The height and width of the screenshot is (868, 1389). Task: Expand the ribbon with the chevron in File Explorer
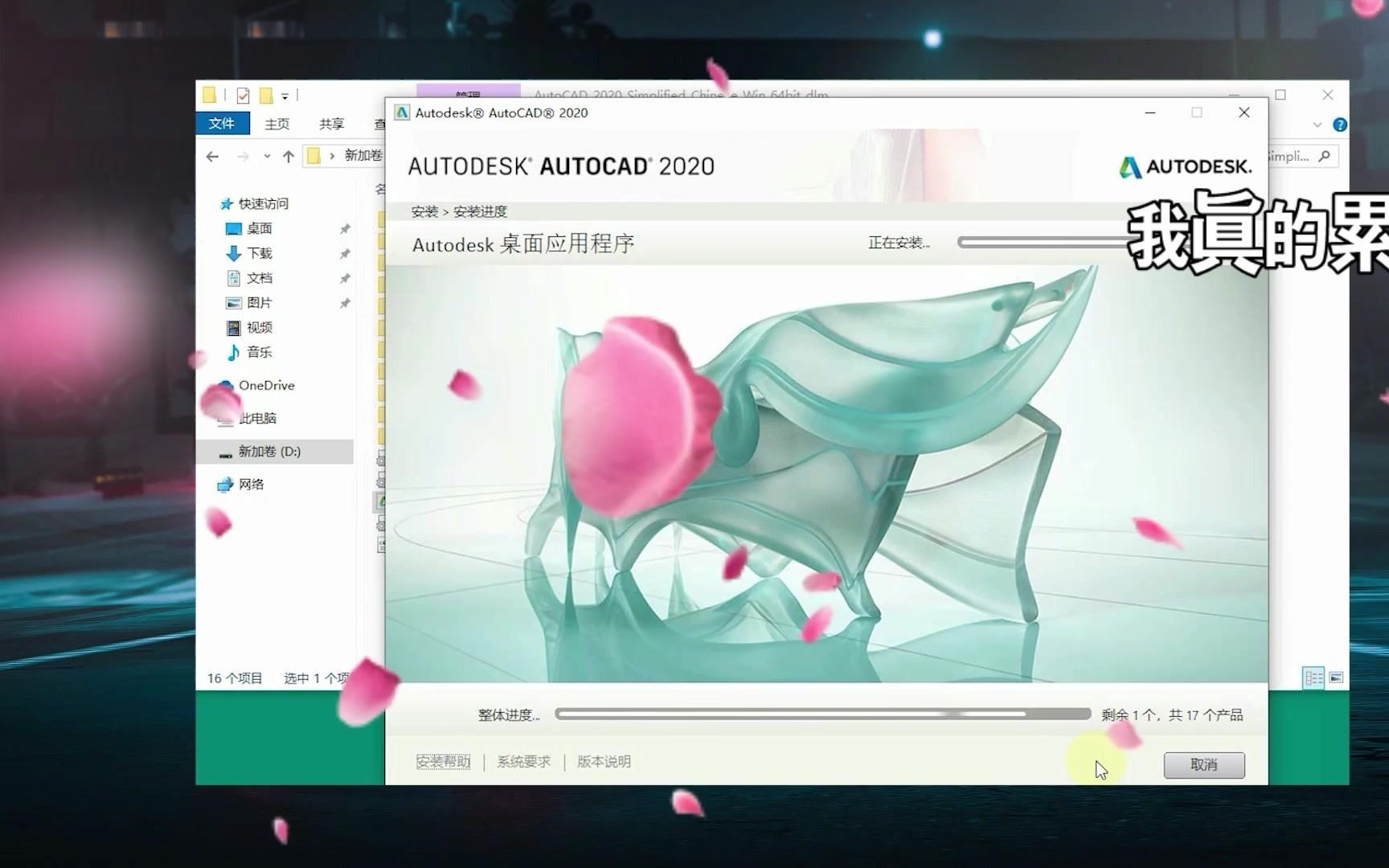pyautogui.click(x=1317, y=125)
